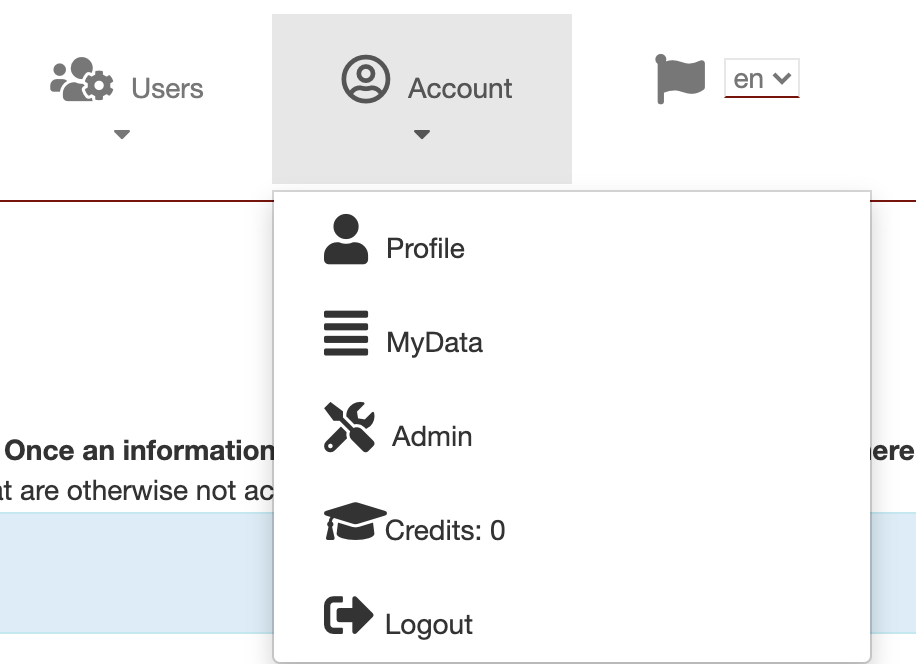This screenshot has width=916, height=664.
Task: Open the language selector set to en
Action: [x=762, y=77]
